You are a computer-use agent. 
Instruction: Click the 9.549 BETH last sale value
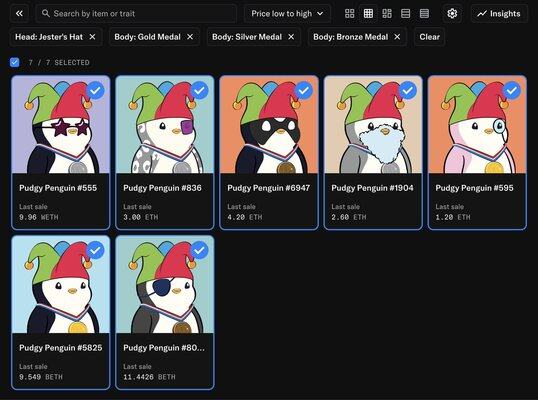coord(41,377)
